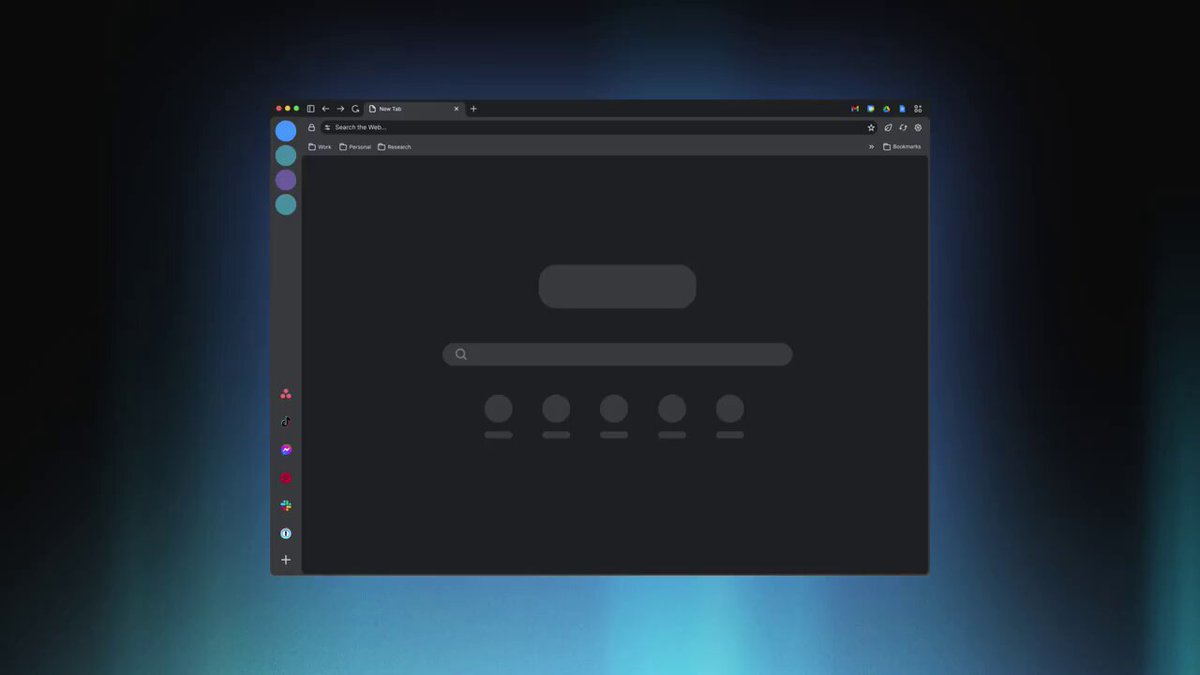Bookmark this page with the star
Image resolution: width=1200 pixels, height=675 pixels.
click(871, 128)
